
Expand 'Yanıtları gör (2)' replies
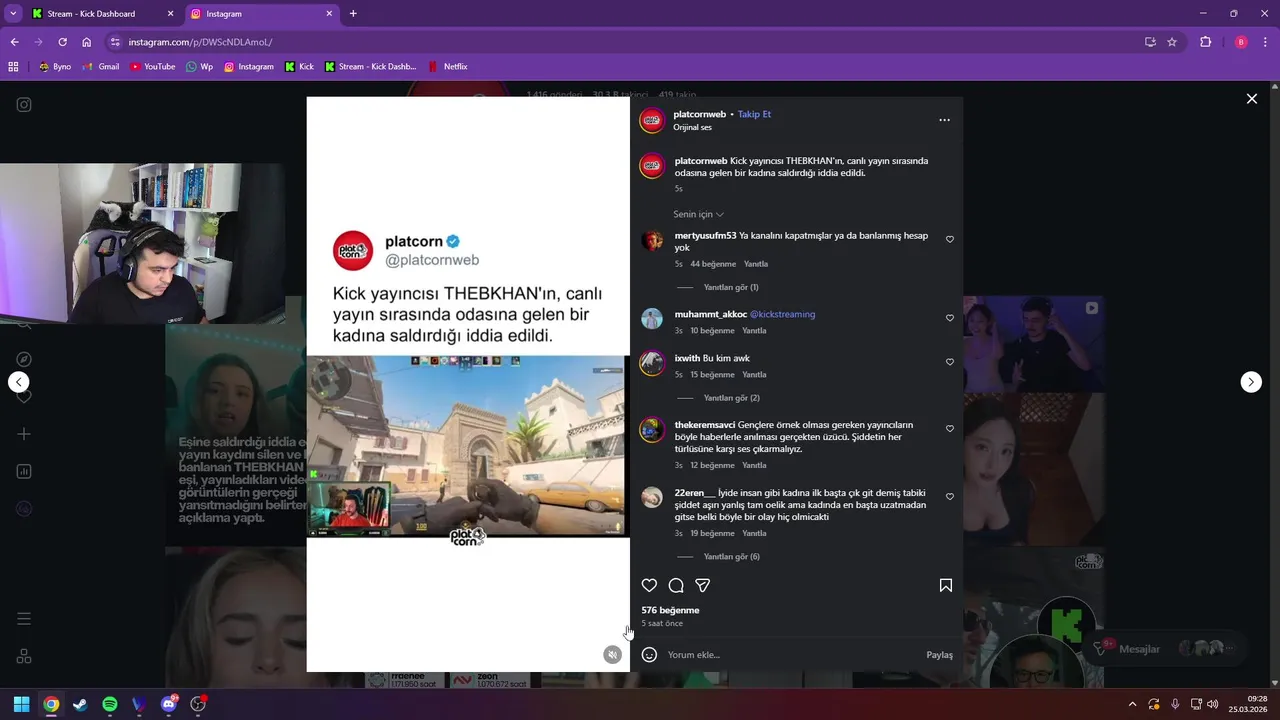[x=731, y=398]
